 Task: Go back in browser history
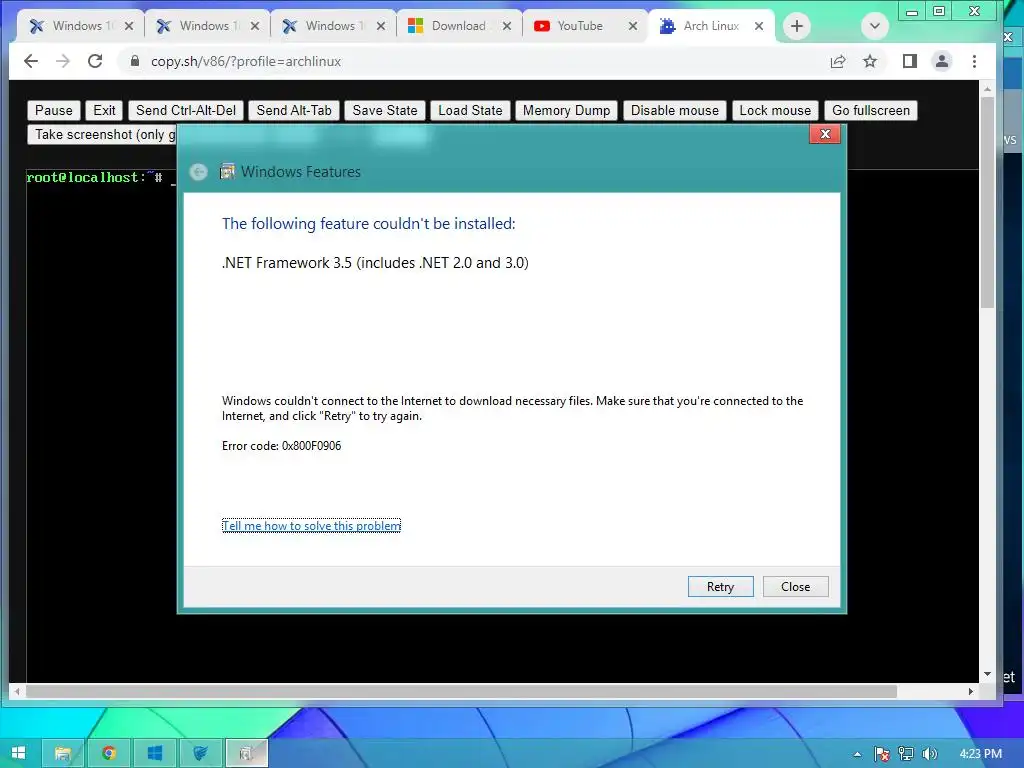coord(31,61)
